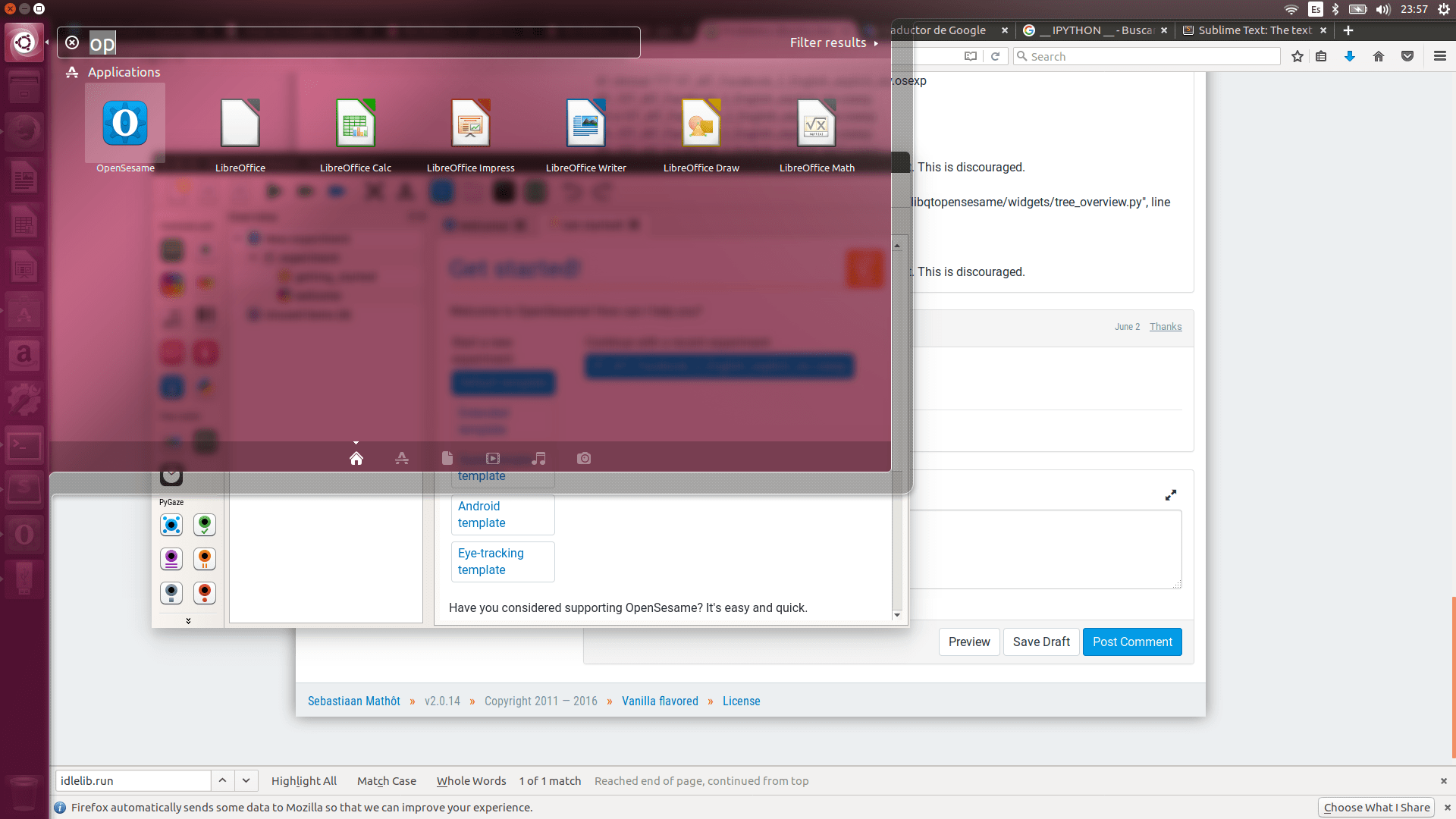Image resolution: width=1456 pixels, height=819 pixels.
Task: Click the Dash search input field
Action: coord(349,42)
